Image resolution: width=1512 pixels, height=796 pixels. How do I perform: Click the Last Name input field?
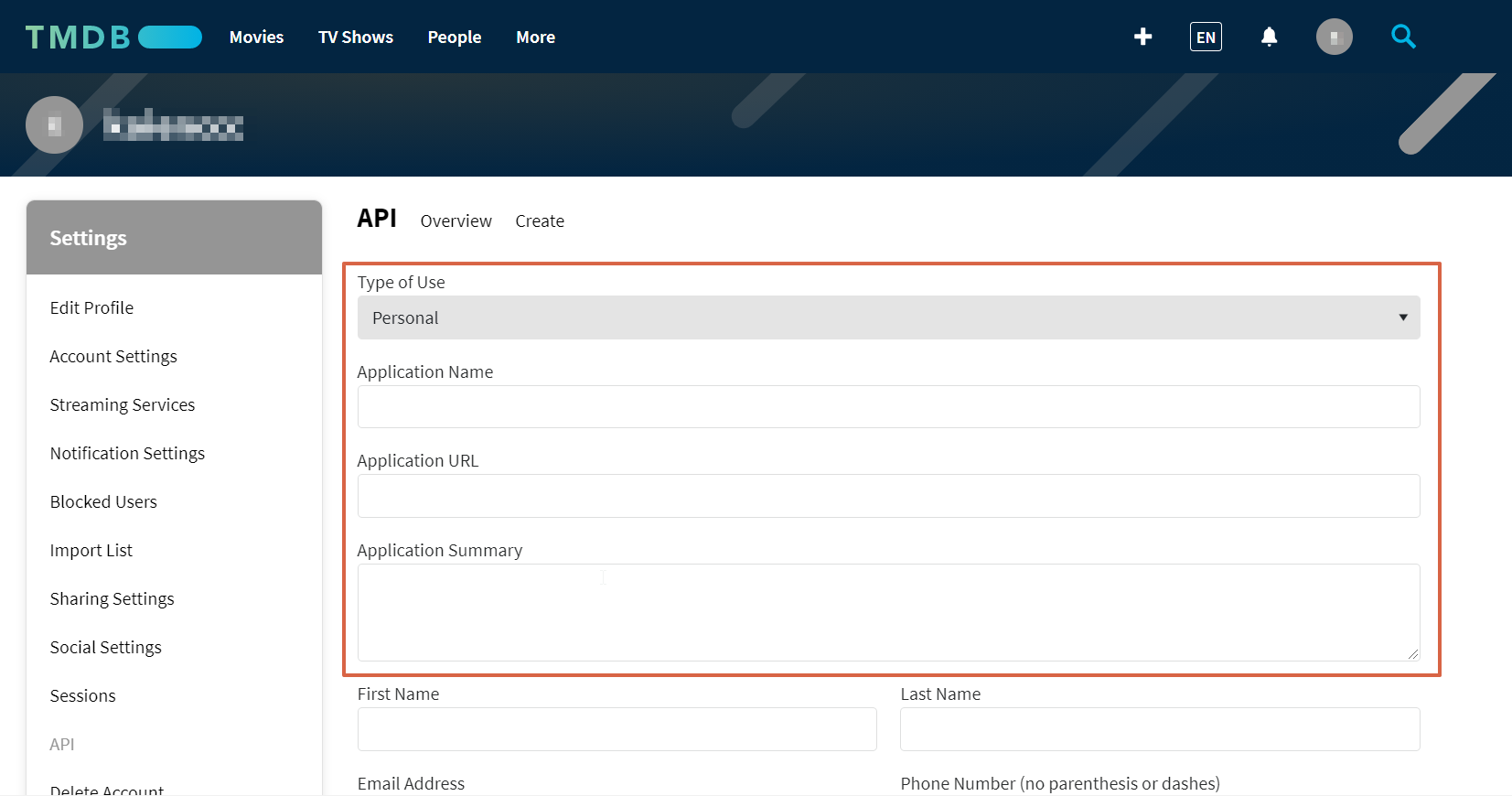point(1159,729)
